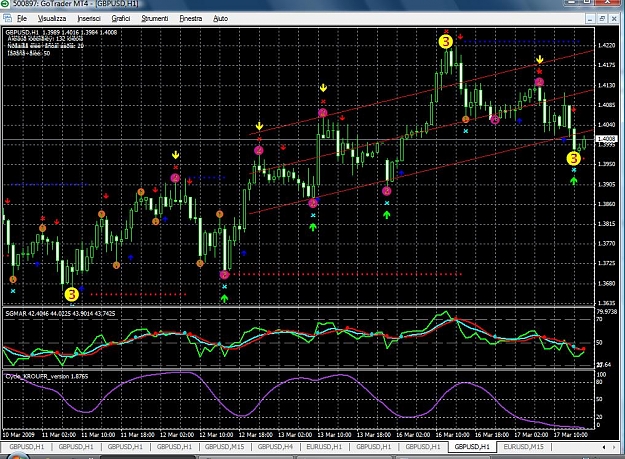Click the 11 Mar 02:00 time axis label
This screenshot has width=625, height=459.
(x=59, y=434)
